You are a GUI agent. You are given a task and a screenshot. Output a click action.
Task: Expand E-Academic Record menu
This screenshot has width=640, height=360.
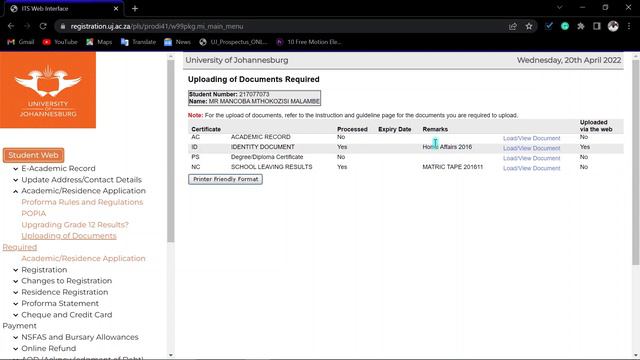(58, 168)
